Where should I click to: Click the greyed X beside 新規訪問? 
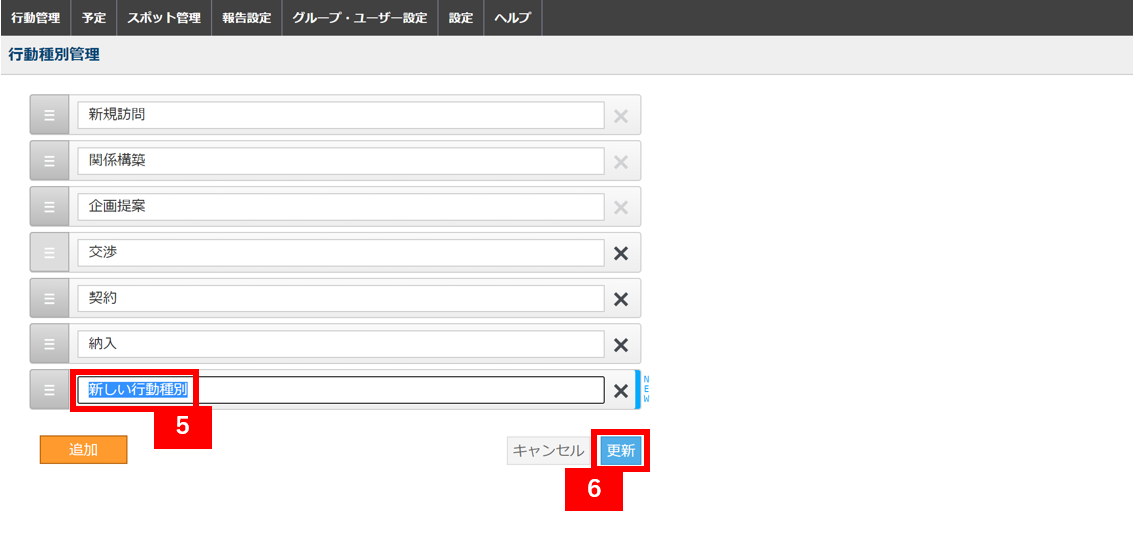pyautogui.click(x=621, y=116)
